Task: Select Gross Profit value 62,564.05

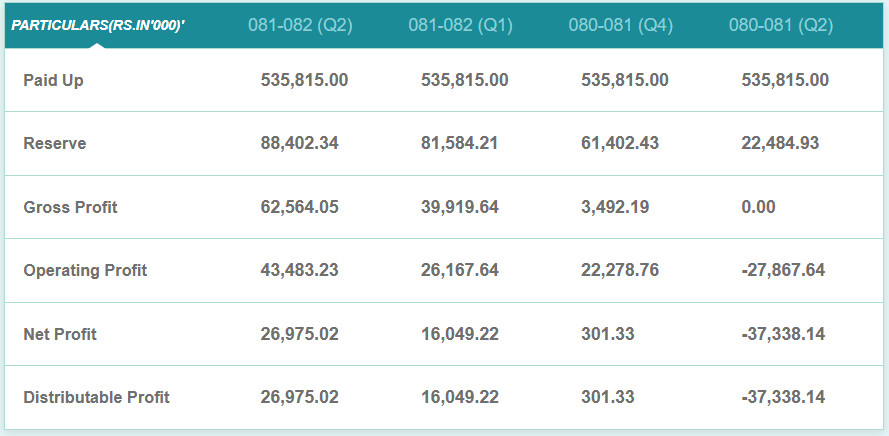Action: tap(299, 207)
